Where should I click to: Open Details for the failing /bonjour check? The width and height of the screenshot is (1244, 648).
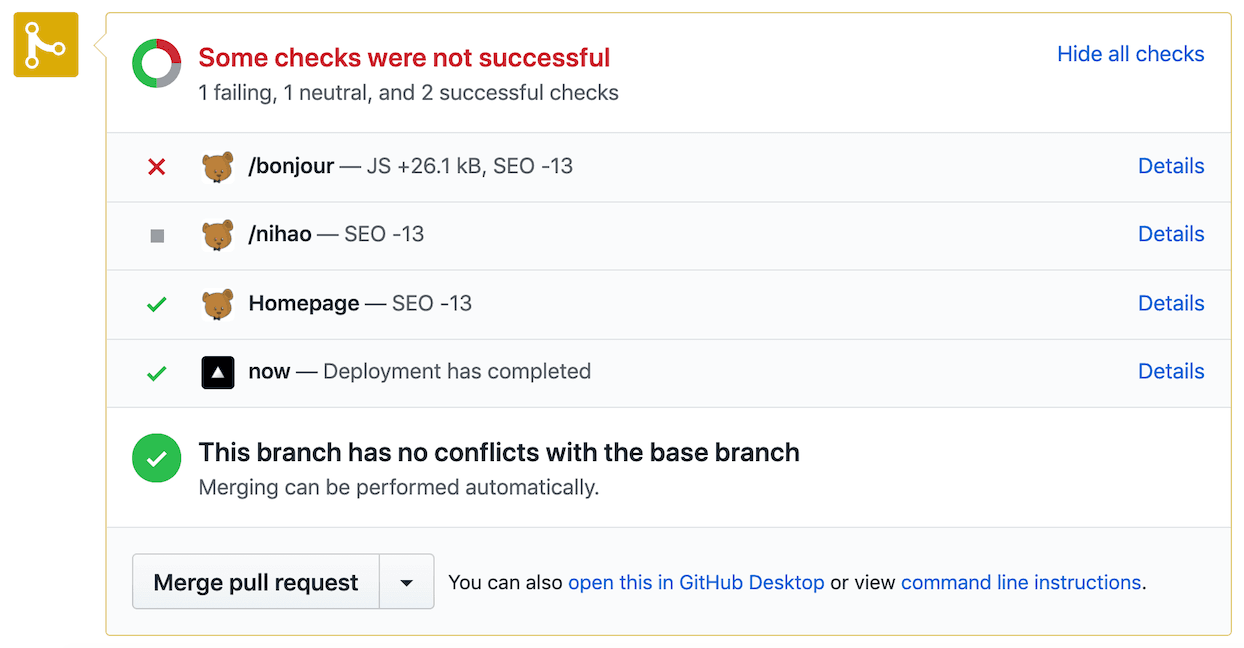(x=1171, y=166)
